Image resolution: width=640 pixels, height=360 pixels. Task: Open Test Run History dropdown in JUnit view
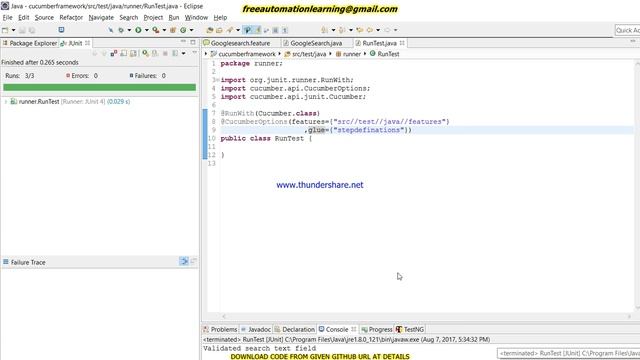click(x=184, y=53)
